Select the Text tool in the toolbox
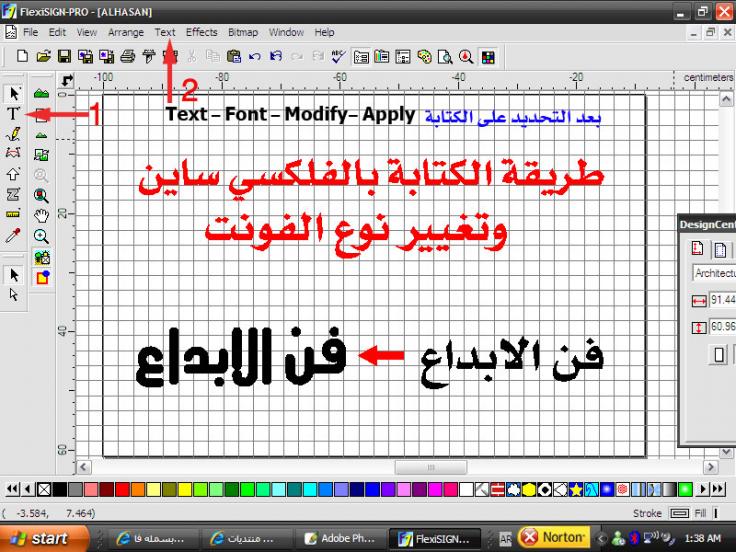Image resolution: width=736 pixels, height=552 pixels. pyautogui.click(x=14, y=113)
